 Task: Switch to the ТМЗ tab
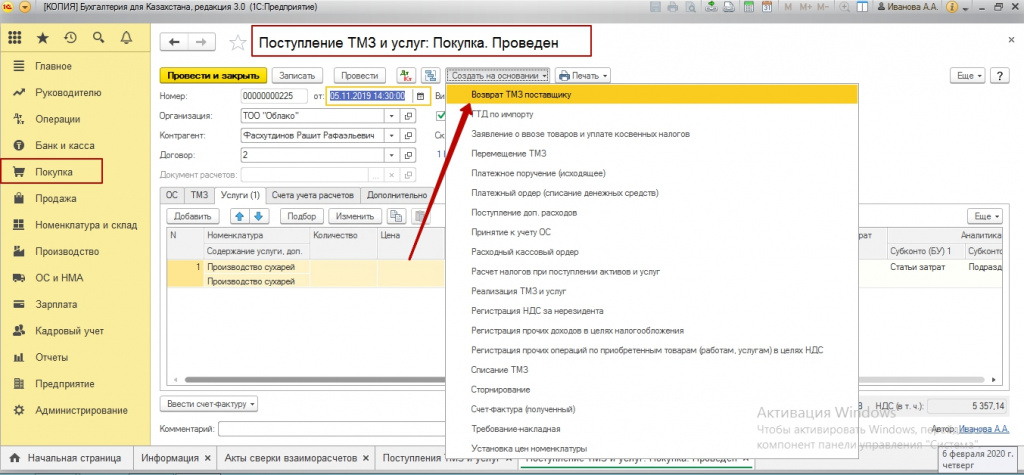199,195
